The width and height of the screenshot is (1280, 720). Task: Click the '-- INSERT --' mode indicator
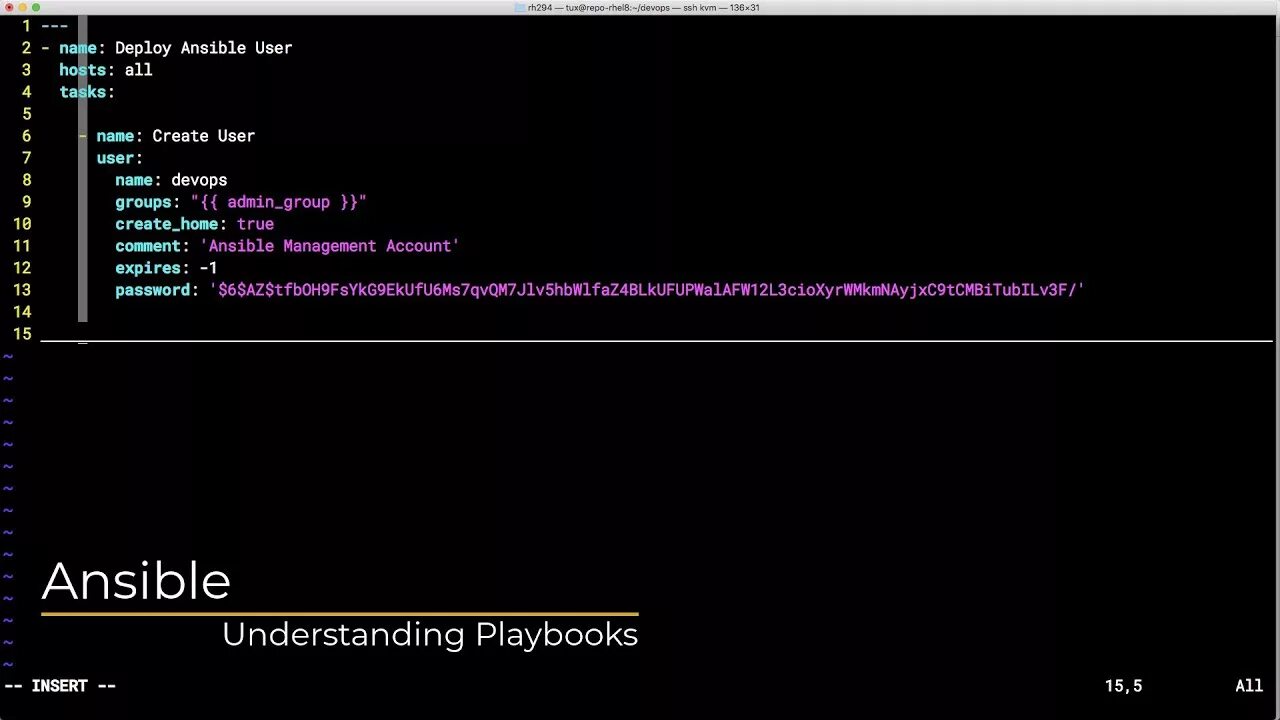point(60,686)
